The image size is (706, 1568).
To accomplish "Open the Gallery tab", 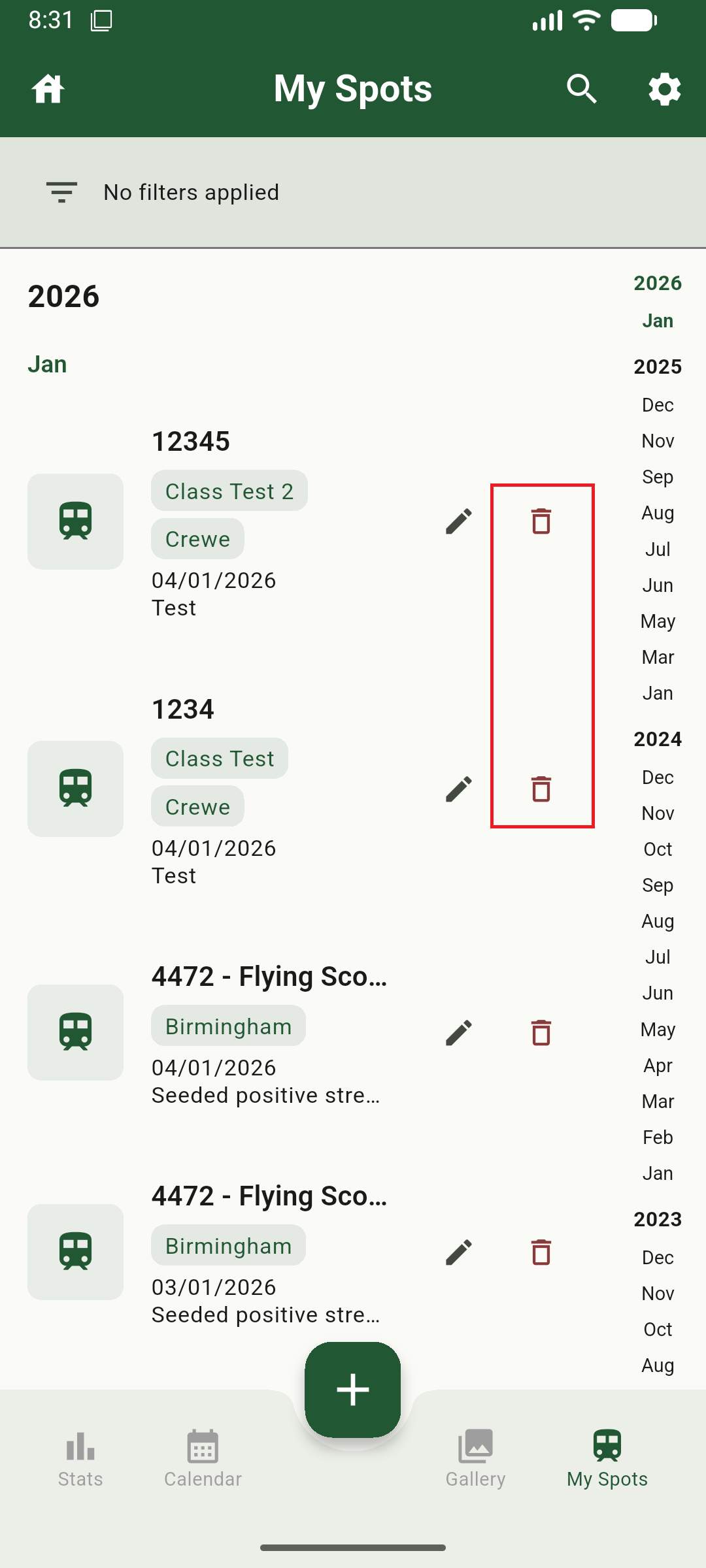I will coord(475,1458).
